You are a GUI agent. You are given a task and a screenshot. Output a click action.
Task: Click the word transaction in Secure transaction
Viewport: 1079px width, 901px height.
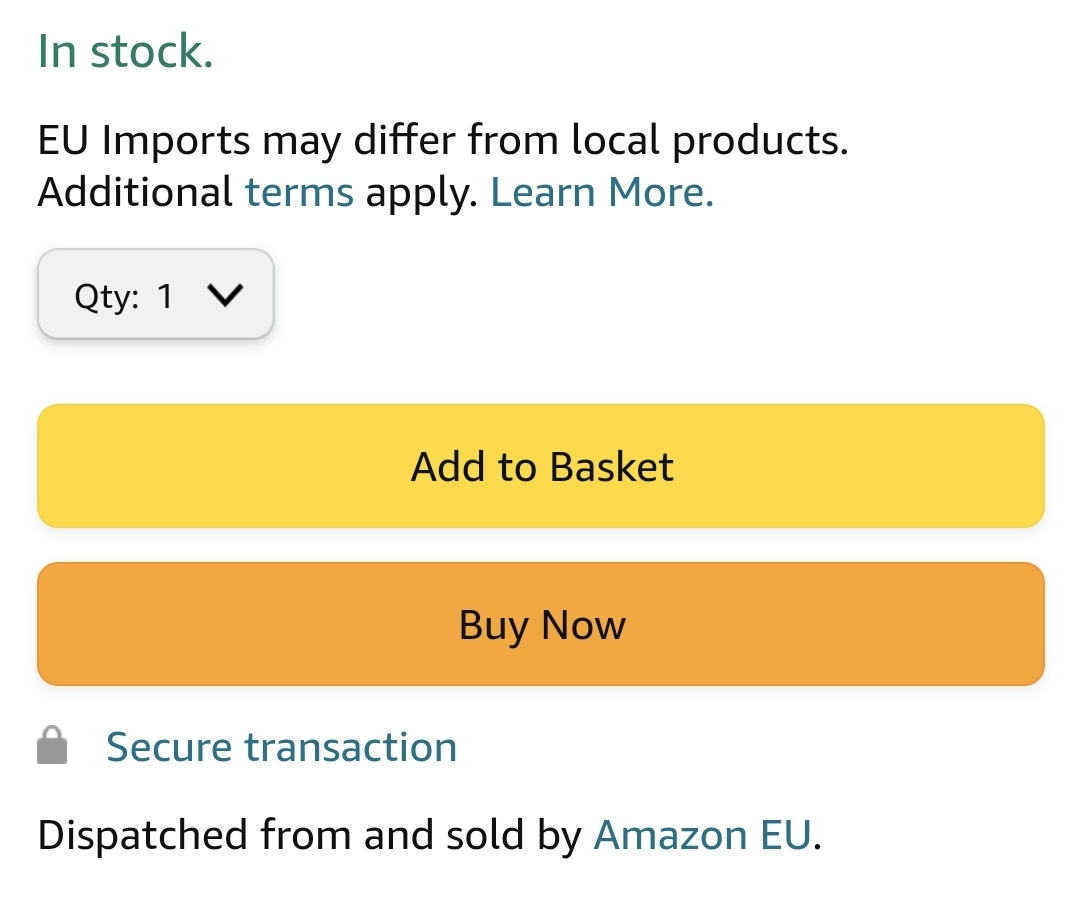(351, 747)
